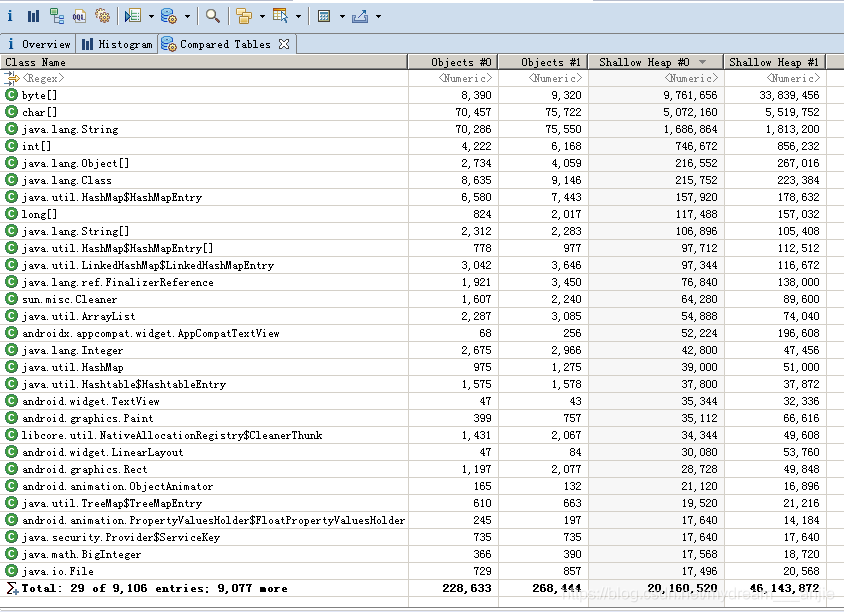This screenshot has height=612, width=844.
Task: Click the class icon beside java.lang.String
Action: coord(11,129)
